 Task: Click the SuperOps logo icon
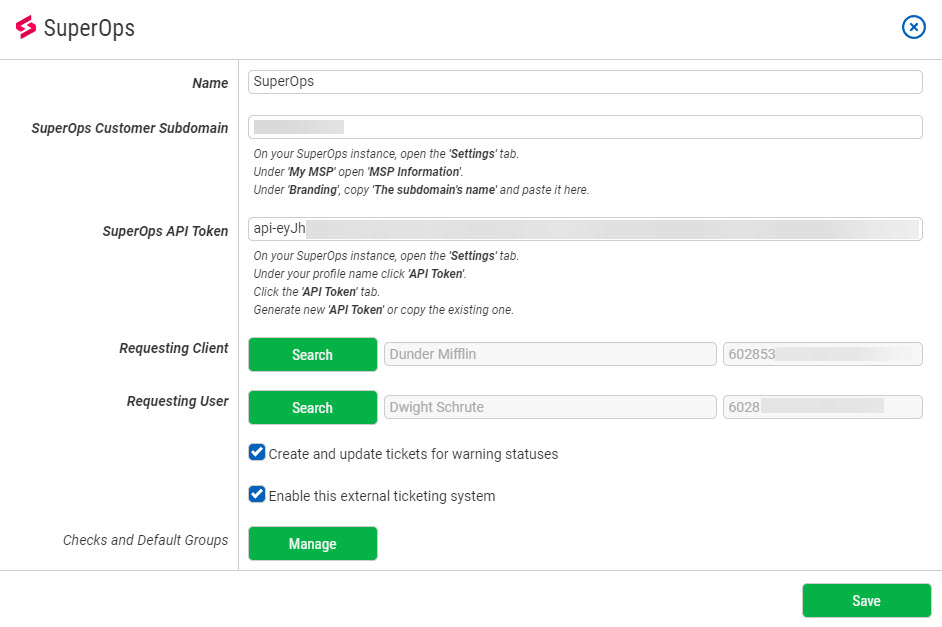tap(25, 28)
